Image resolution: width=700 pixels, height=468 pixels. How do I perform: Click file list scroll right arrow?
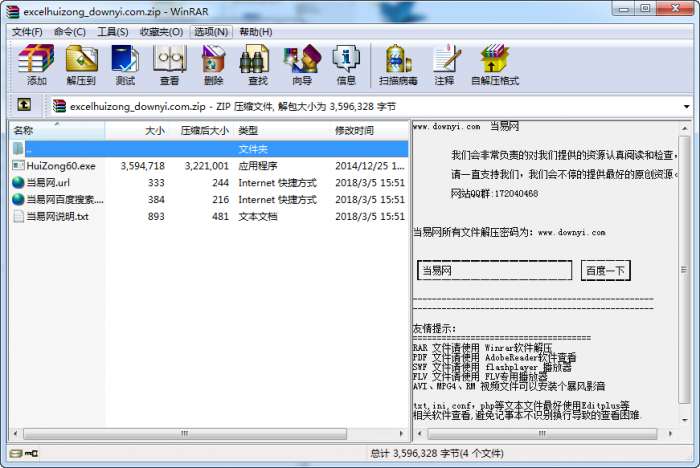click(x=401, y=434)
